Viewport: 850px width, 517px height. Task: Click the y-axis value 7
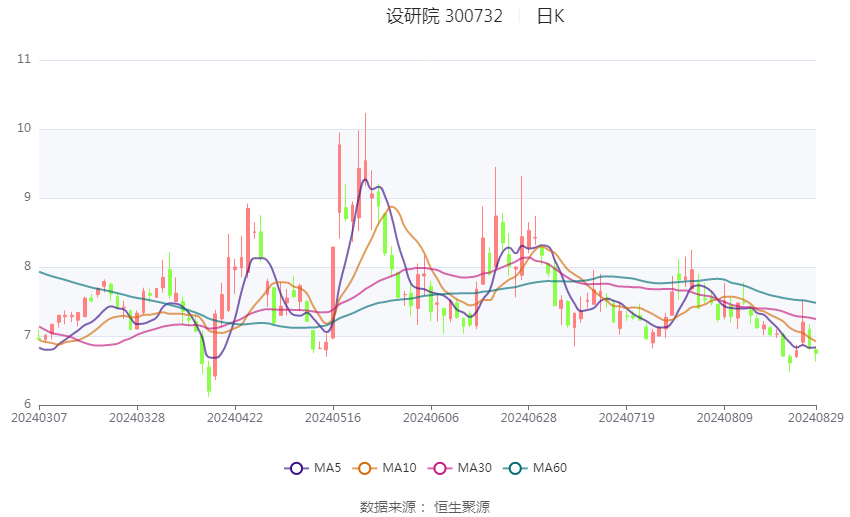pyautogui.click(x=28, y=335)
